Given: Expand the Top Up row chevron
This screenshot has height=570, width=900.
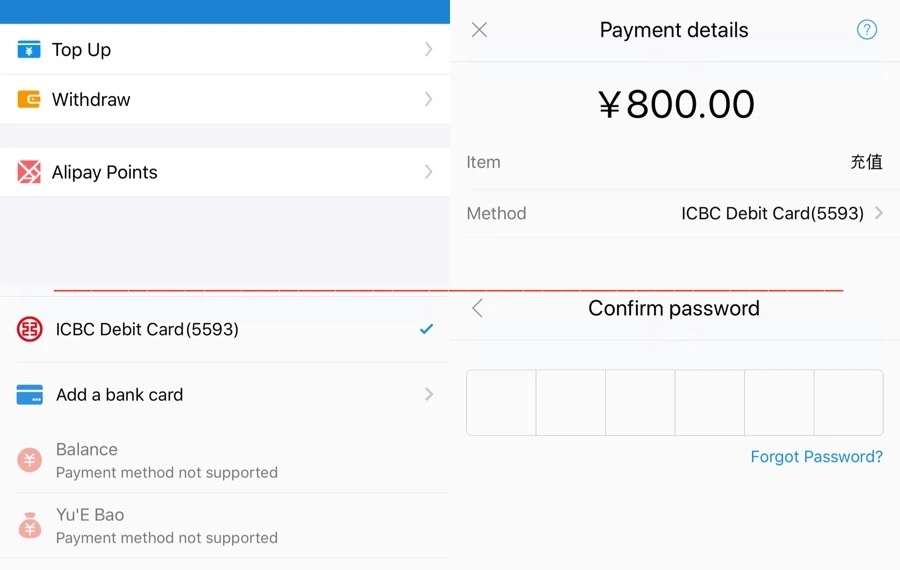Looking at the screenshot, I should tap(428, 50).
